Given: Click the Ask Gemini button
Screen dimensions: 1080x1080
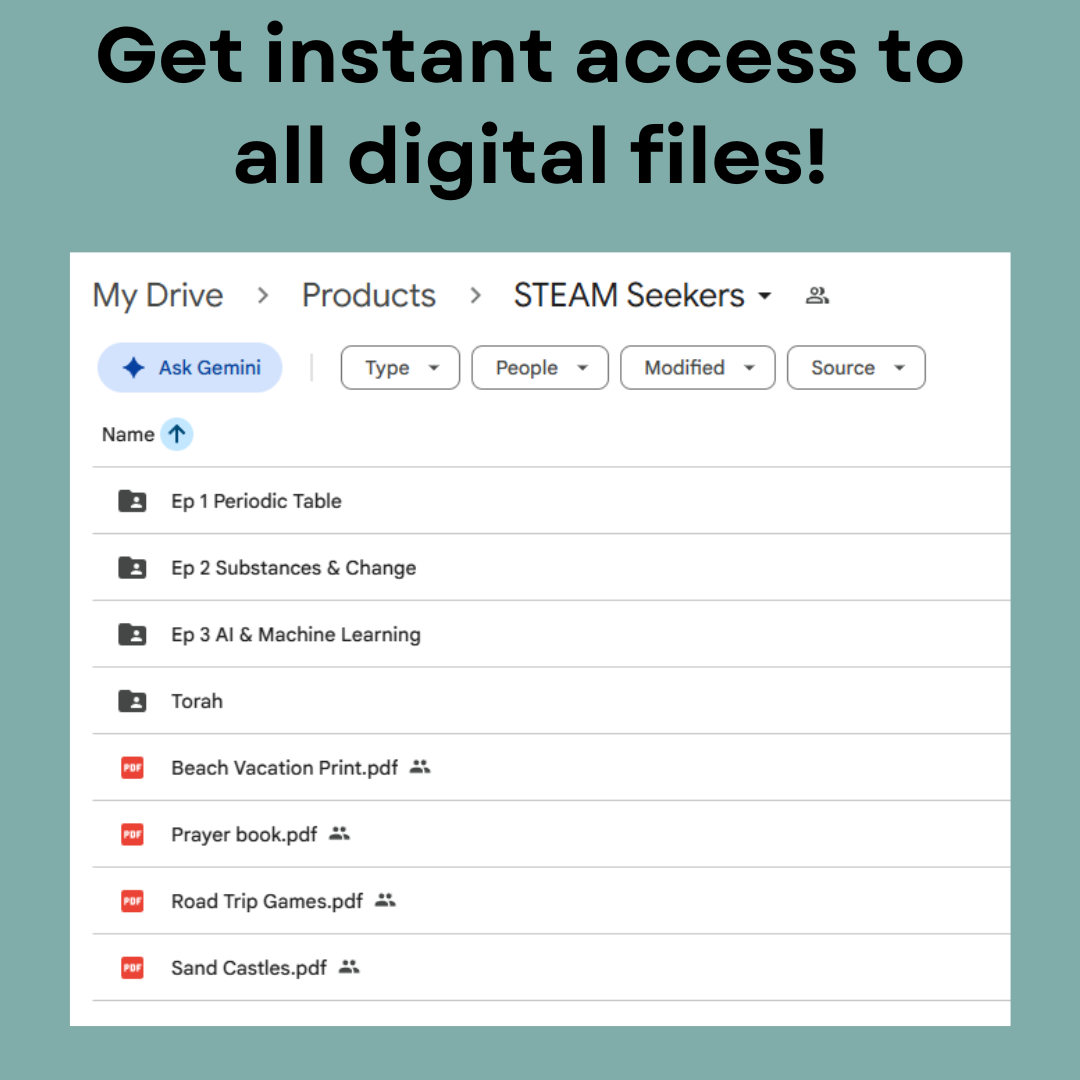Looking at the screenshot, I should [189, 368].
